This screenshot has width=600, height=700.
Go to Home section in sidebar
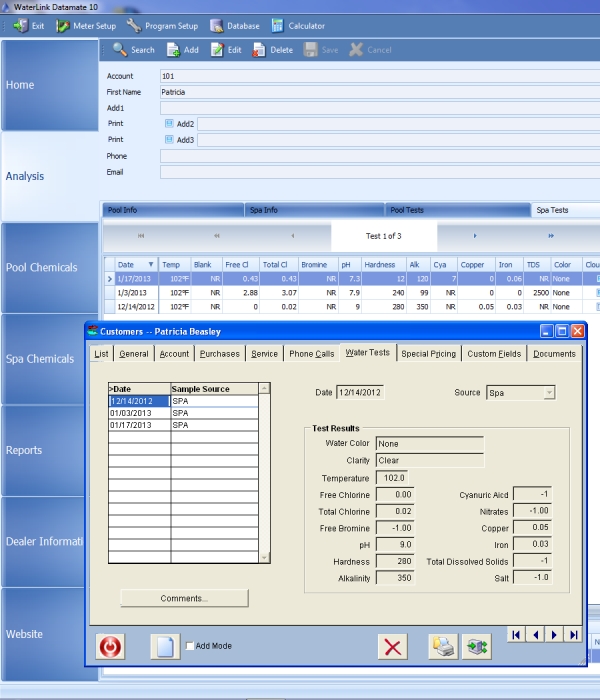[x=50, y=85]
